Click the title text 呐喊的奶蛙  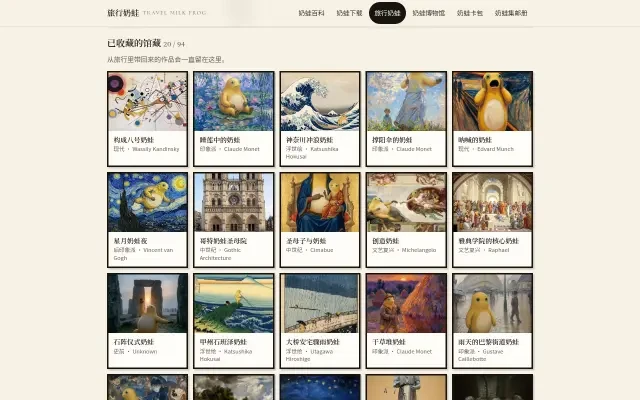click(475, 140)
